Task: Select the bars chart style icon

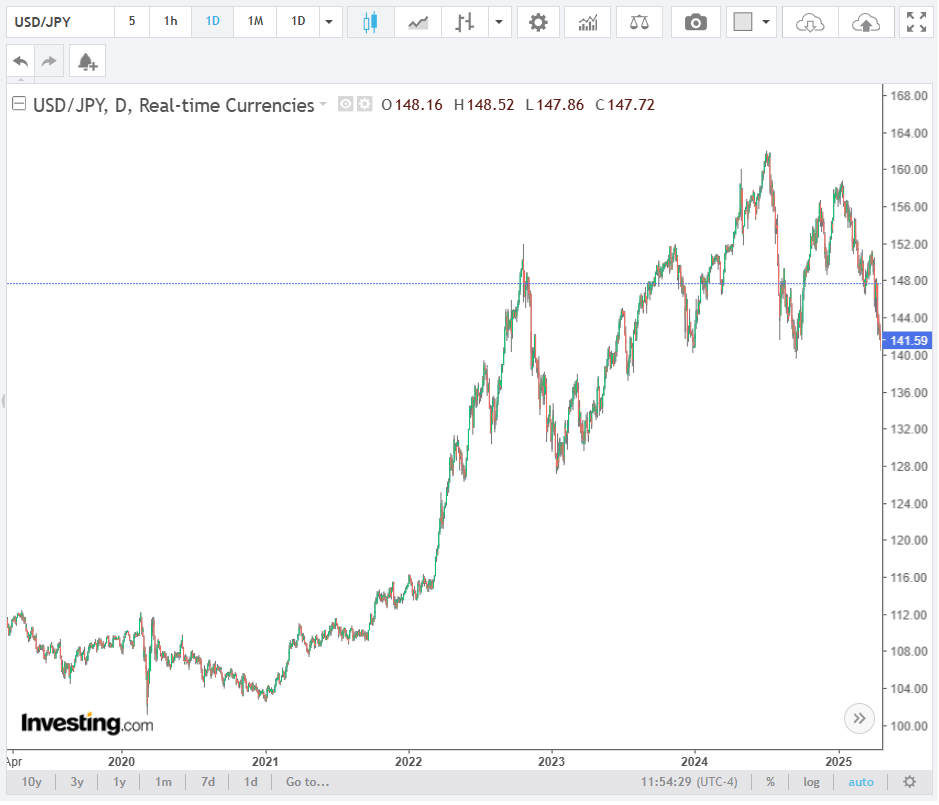Action: pyautogui.click(x=464, y=23)
